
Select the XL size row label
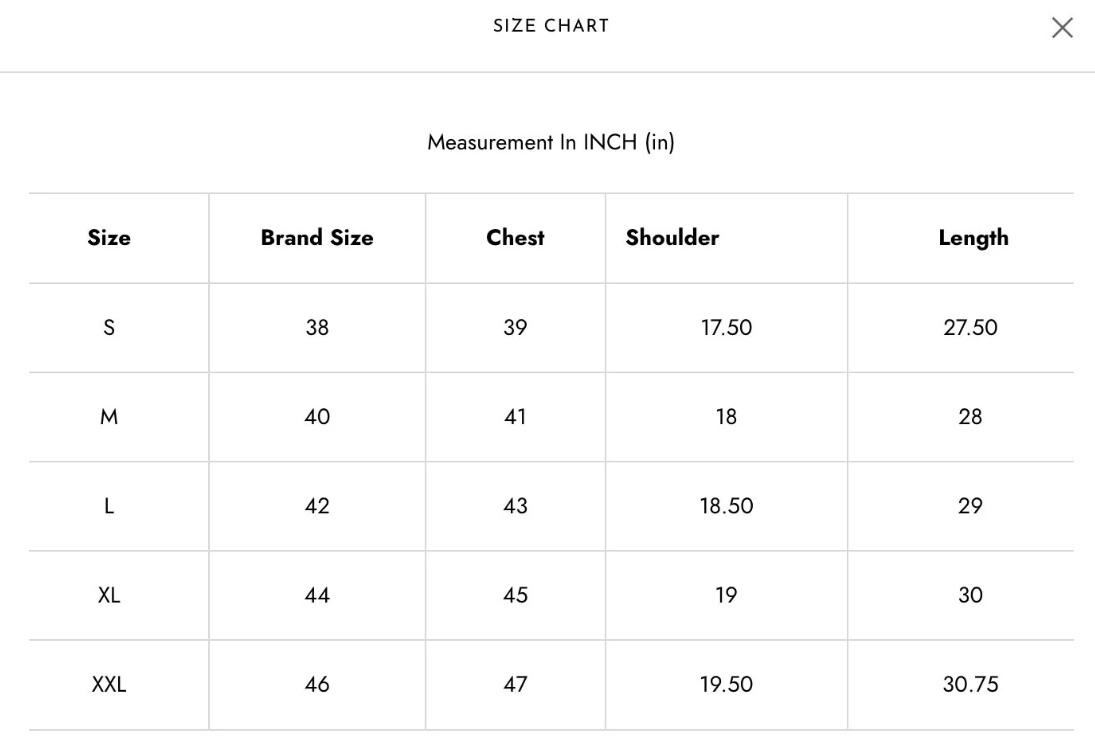tap(109, 595)
